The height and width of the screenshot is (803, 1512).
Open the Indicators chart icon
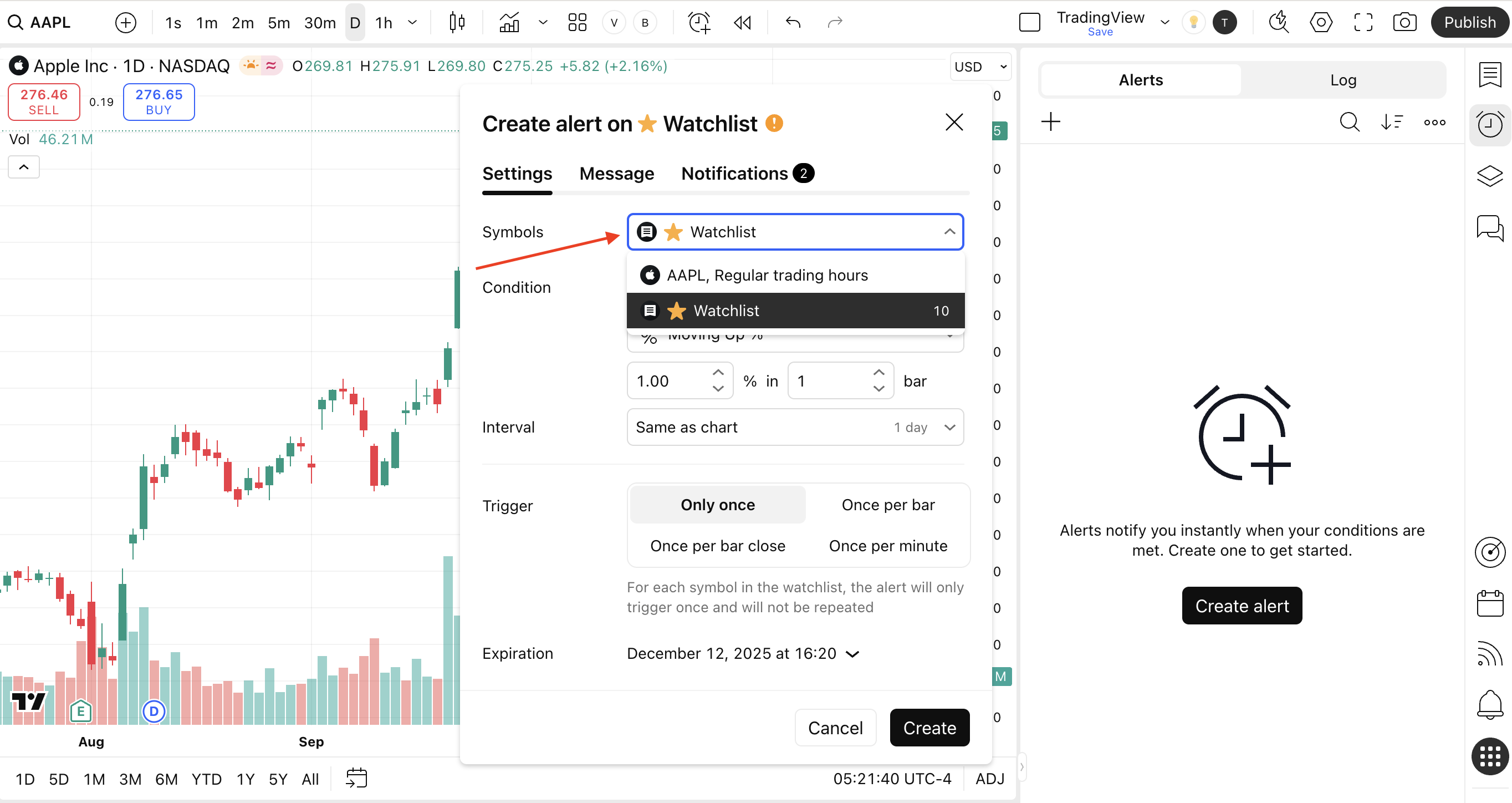point(509,22)
